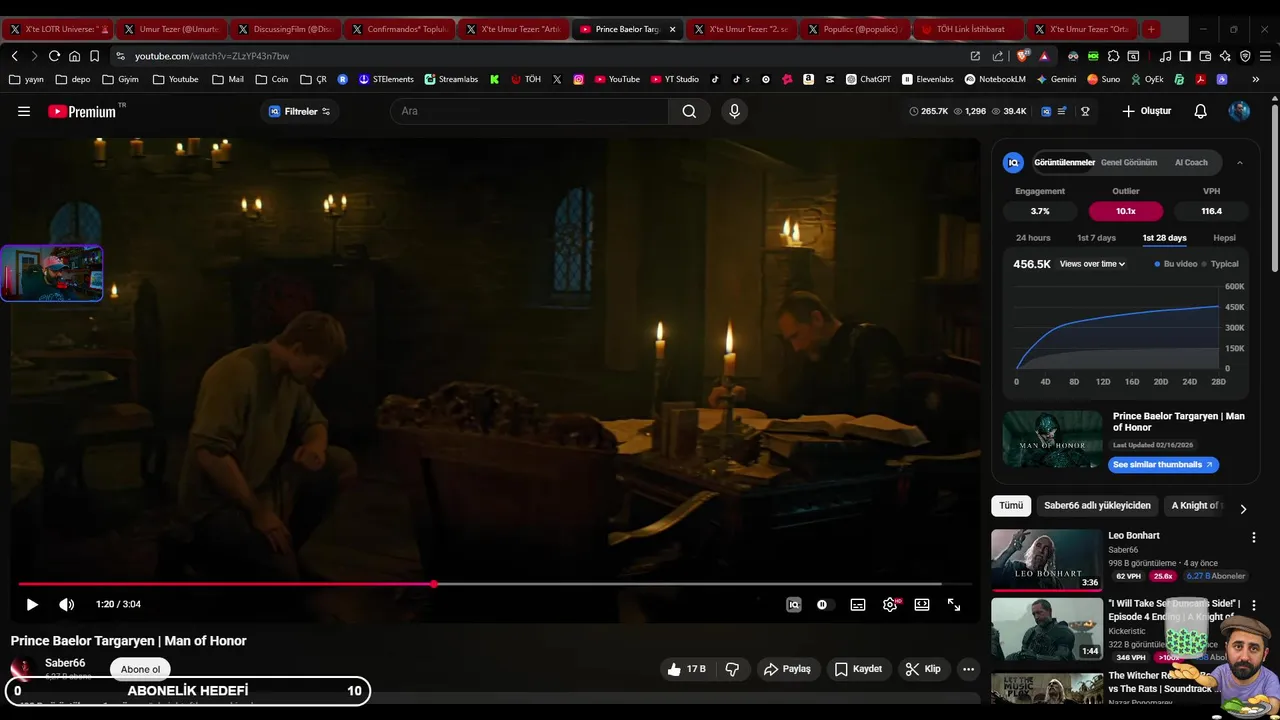Switch to Genel Görünüm tab
1280x720 pixels.
click(1129, 162)
